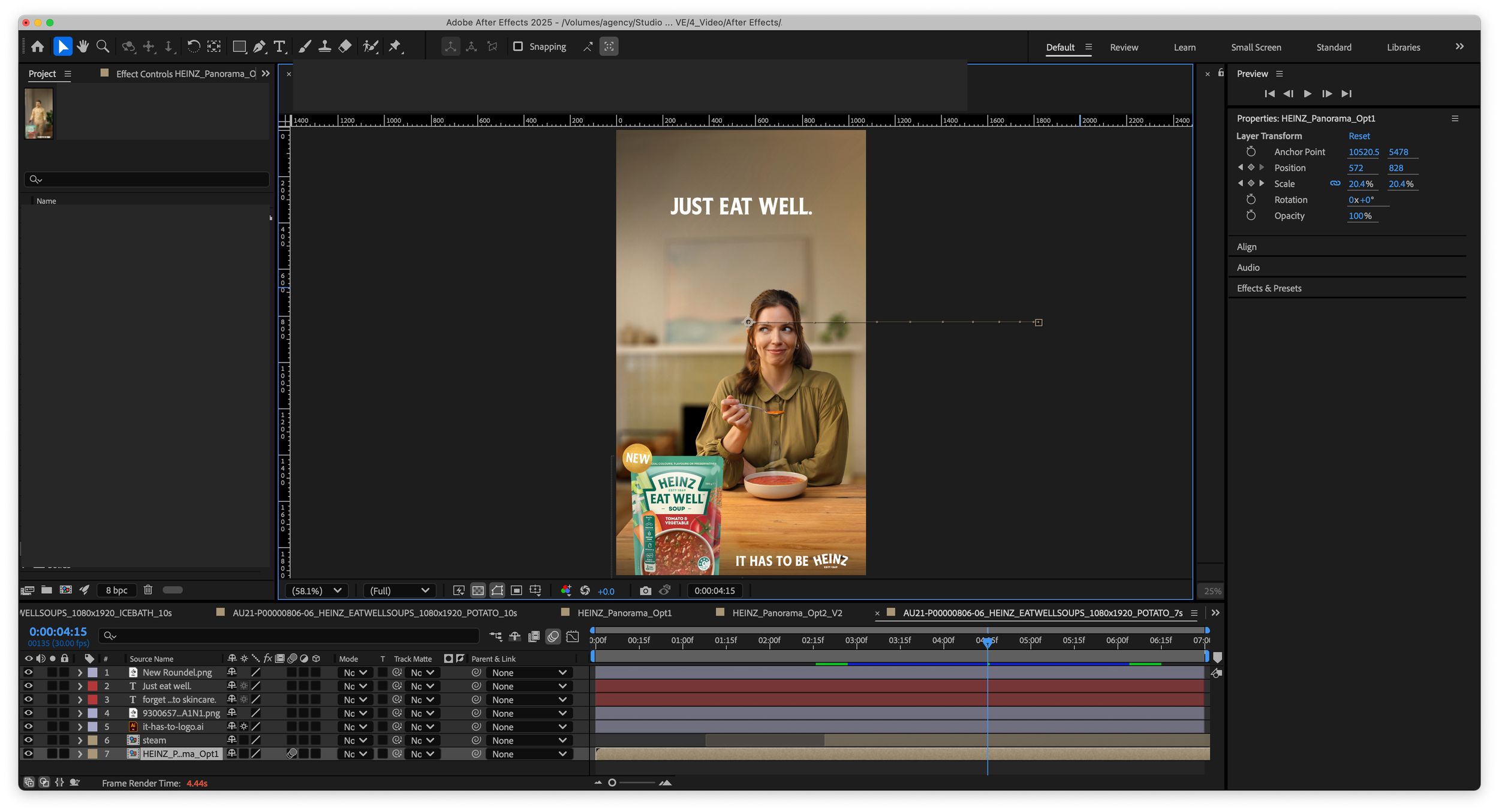The height and width of the screenshot is (812, 1499).
Task: Open Mode dropdown for New Roundel.png
Action: [355, 673]
